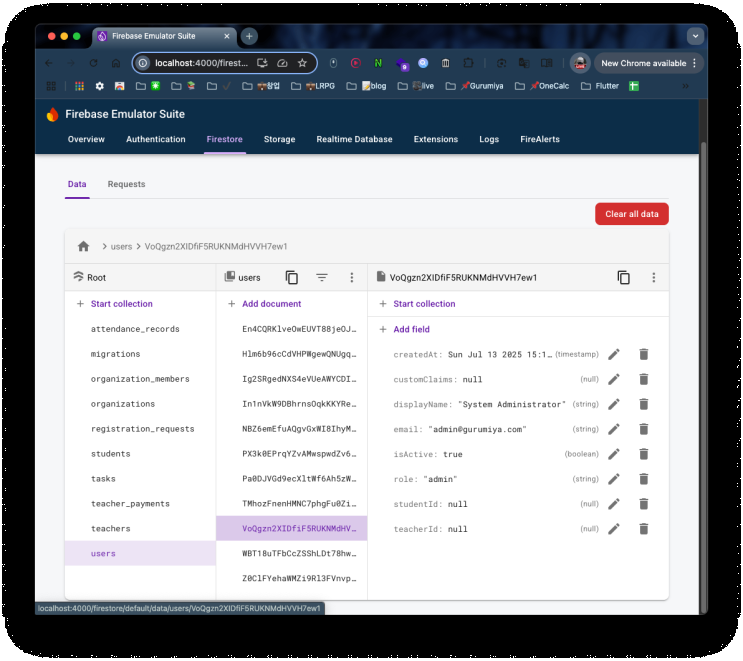Viewport: 743px width, 661px height.
Task: Reload the browser page
Action: pos(93,63)
